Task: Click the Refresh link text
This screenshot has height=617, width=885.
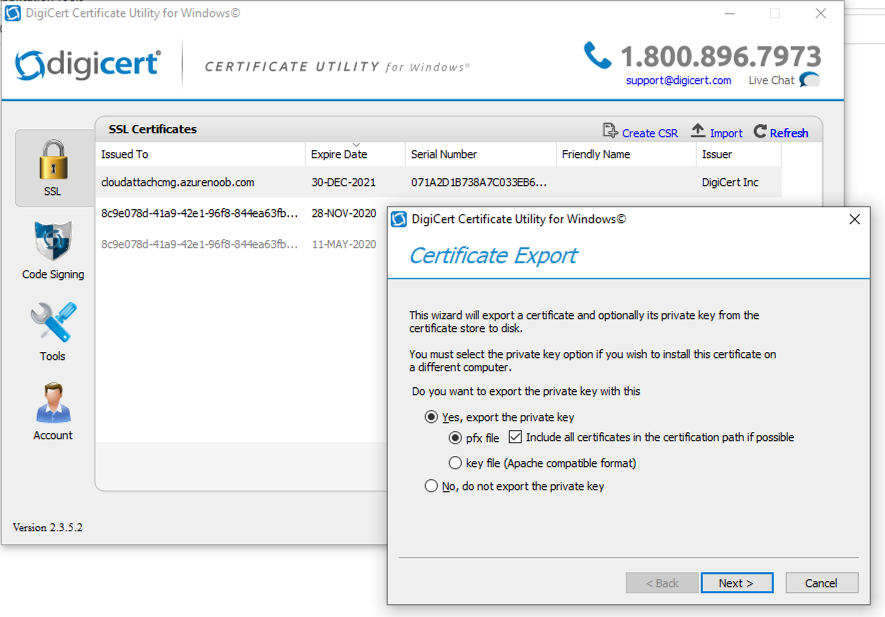Action: [x=788, y=133]
